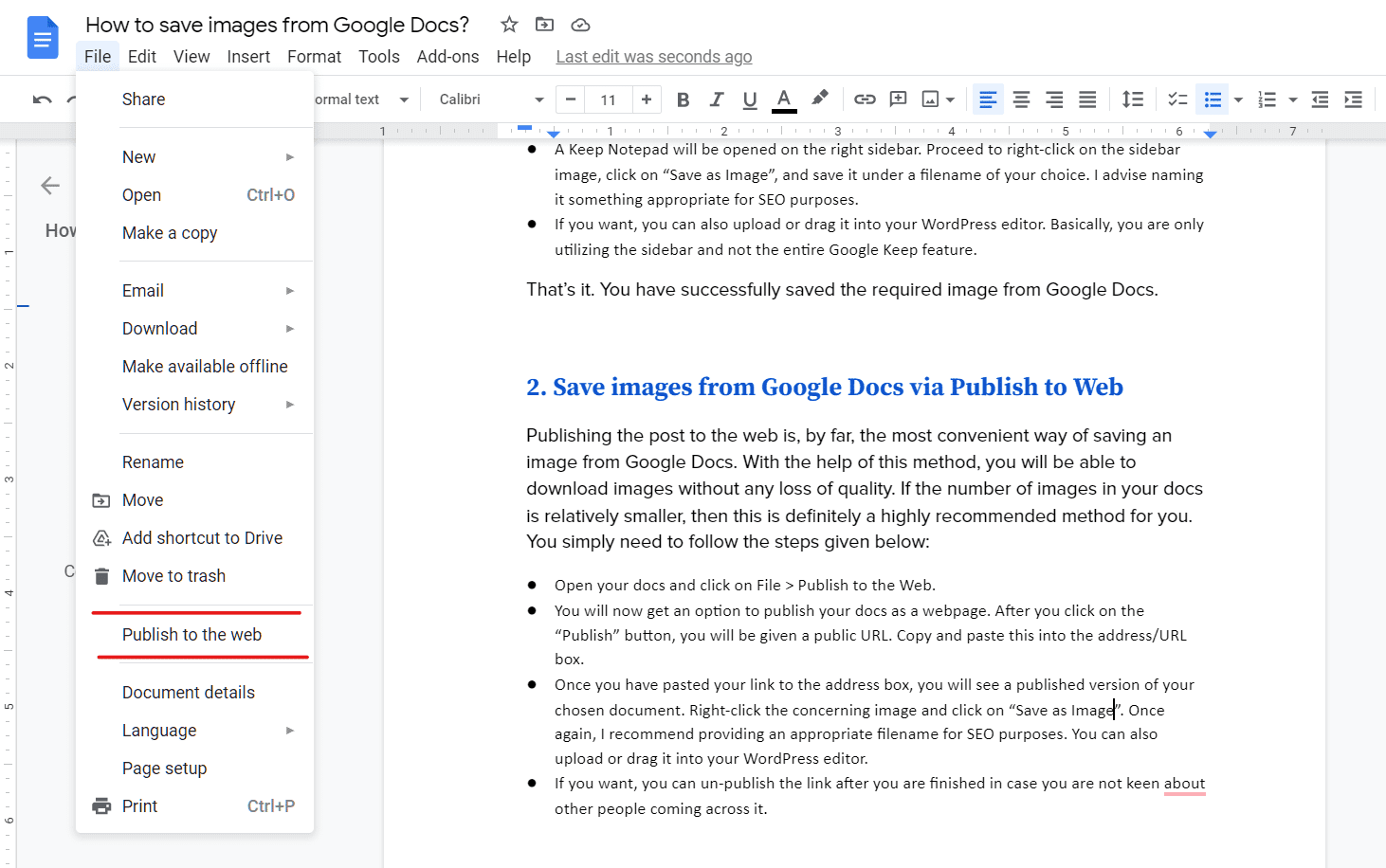
Task: Click the Google Docs home logo
Action: pos(42,37)
